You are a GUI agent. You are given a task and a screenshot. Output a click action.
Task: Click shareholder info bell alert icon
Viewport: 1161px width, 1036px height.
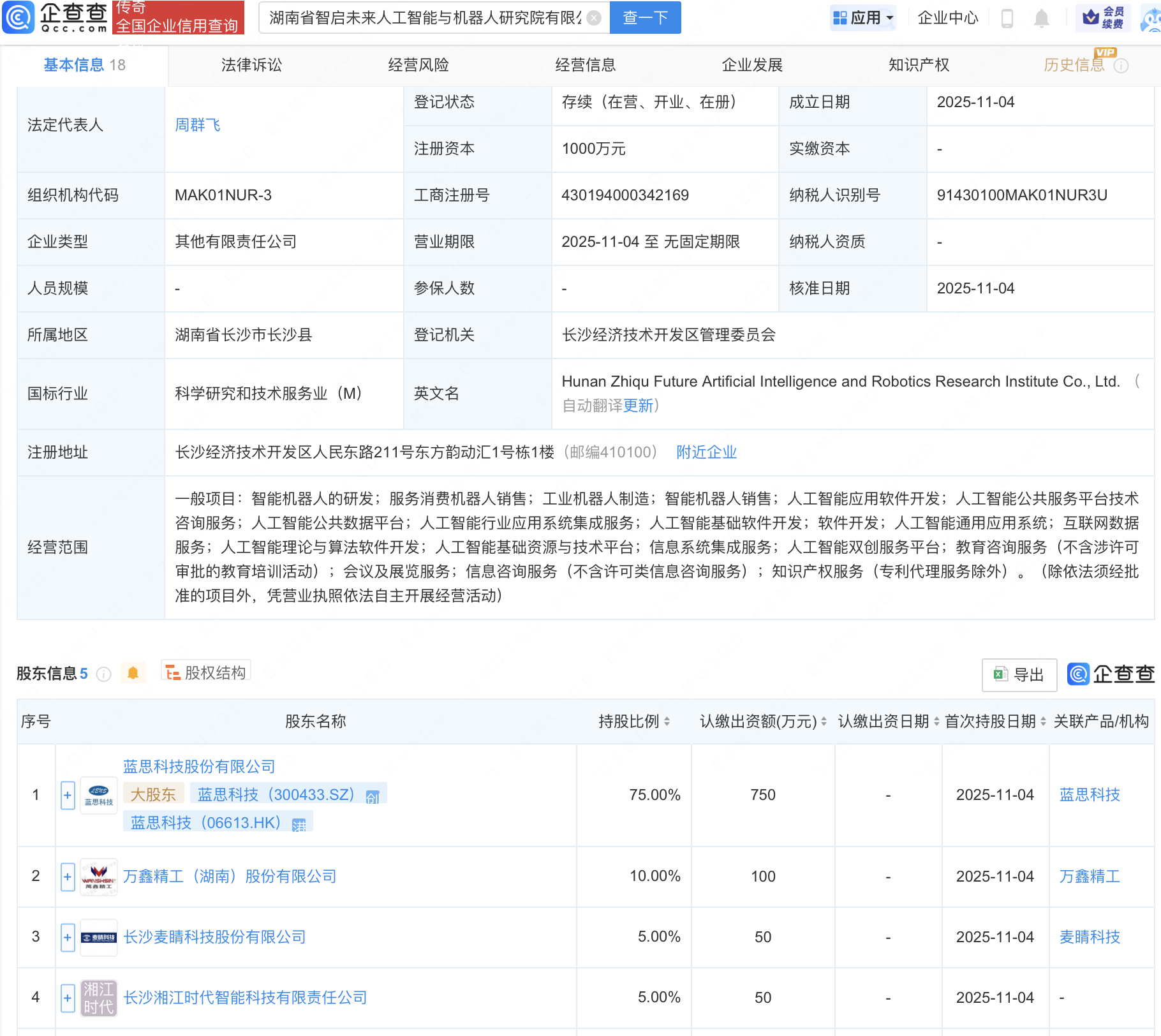tap(133, 673)
